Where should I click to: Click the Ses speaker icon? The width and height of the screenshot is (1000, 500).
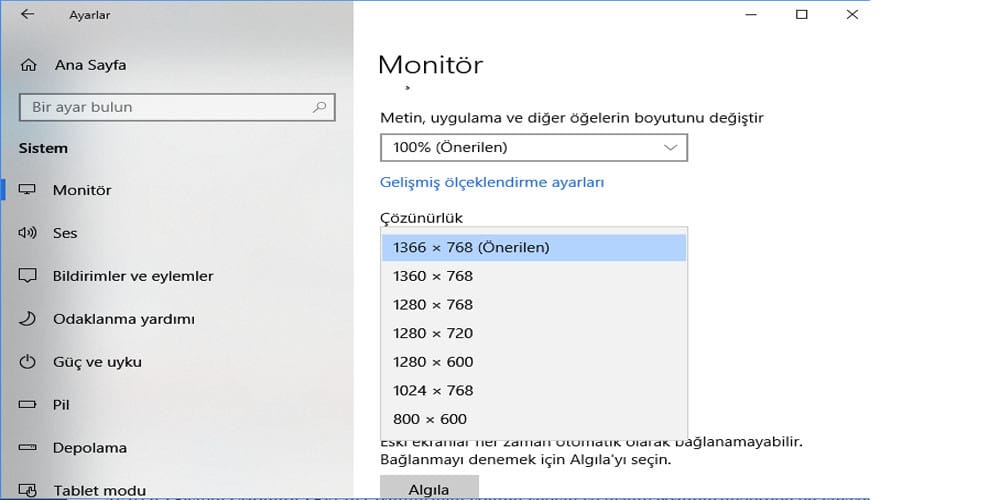click(x=28, y=233)
